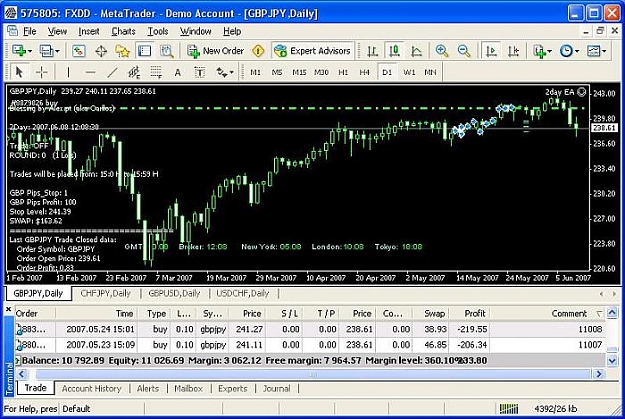Switch to GBPUSD,Daily chart tab
The image size is (625, 419).
click(174, 293)
